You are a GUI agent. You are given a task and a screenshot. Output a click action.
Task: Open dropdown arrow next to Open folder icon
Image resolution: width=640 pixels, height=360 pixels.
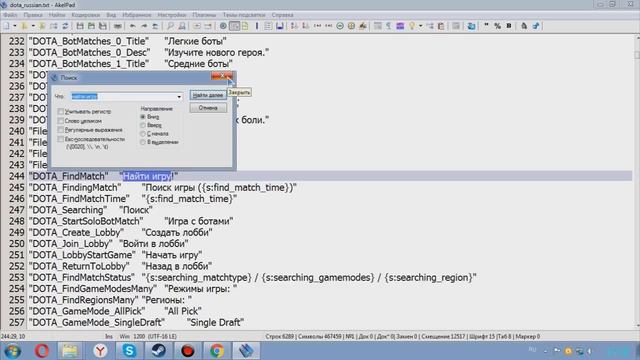33,26
